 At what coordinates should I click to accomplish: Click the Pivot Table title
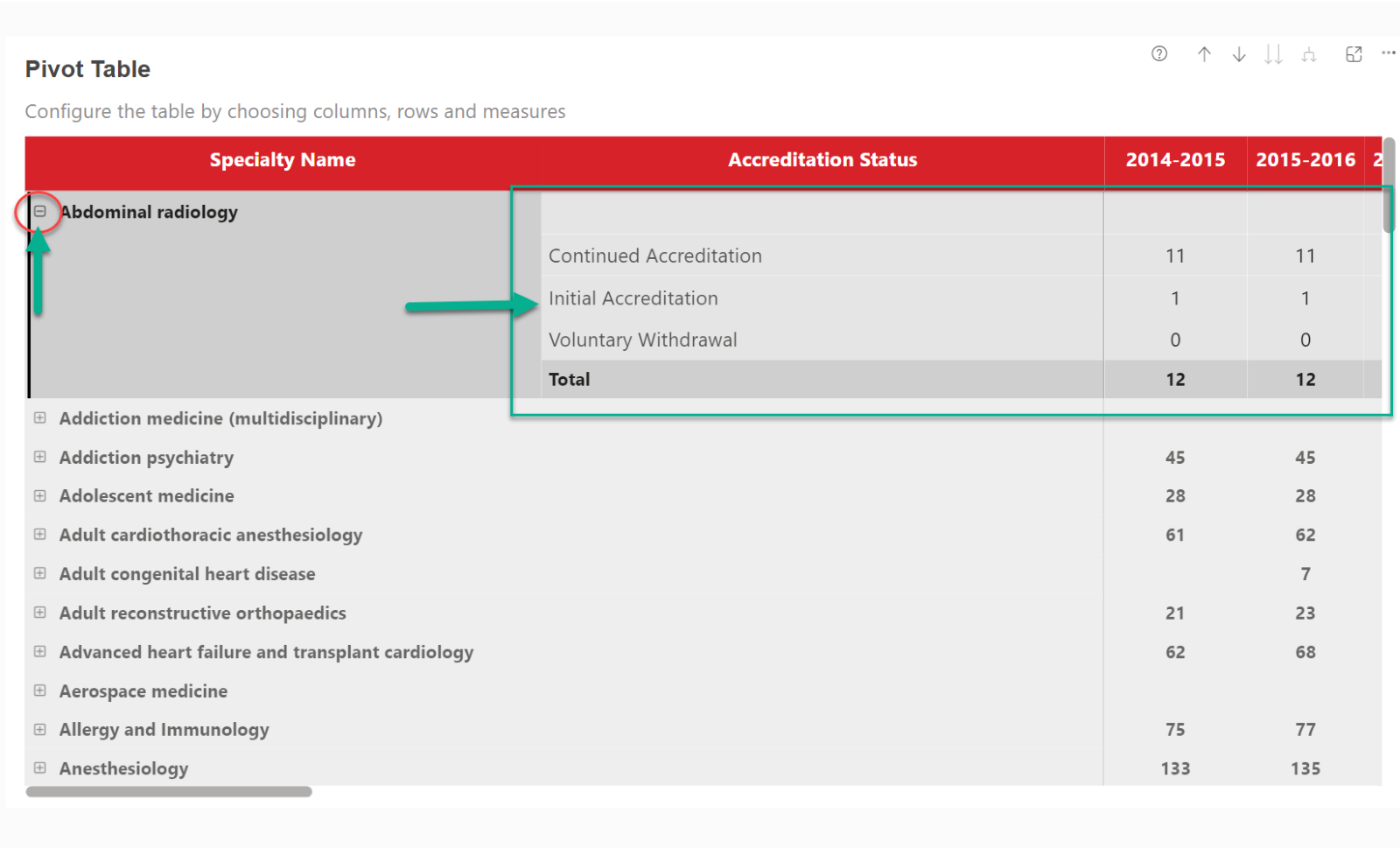[87, 69]
